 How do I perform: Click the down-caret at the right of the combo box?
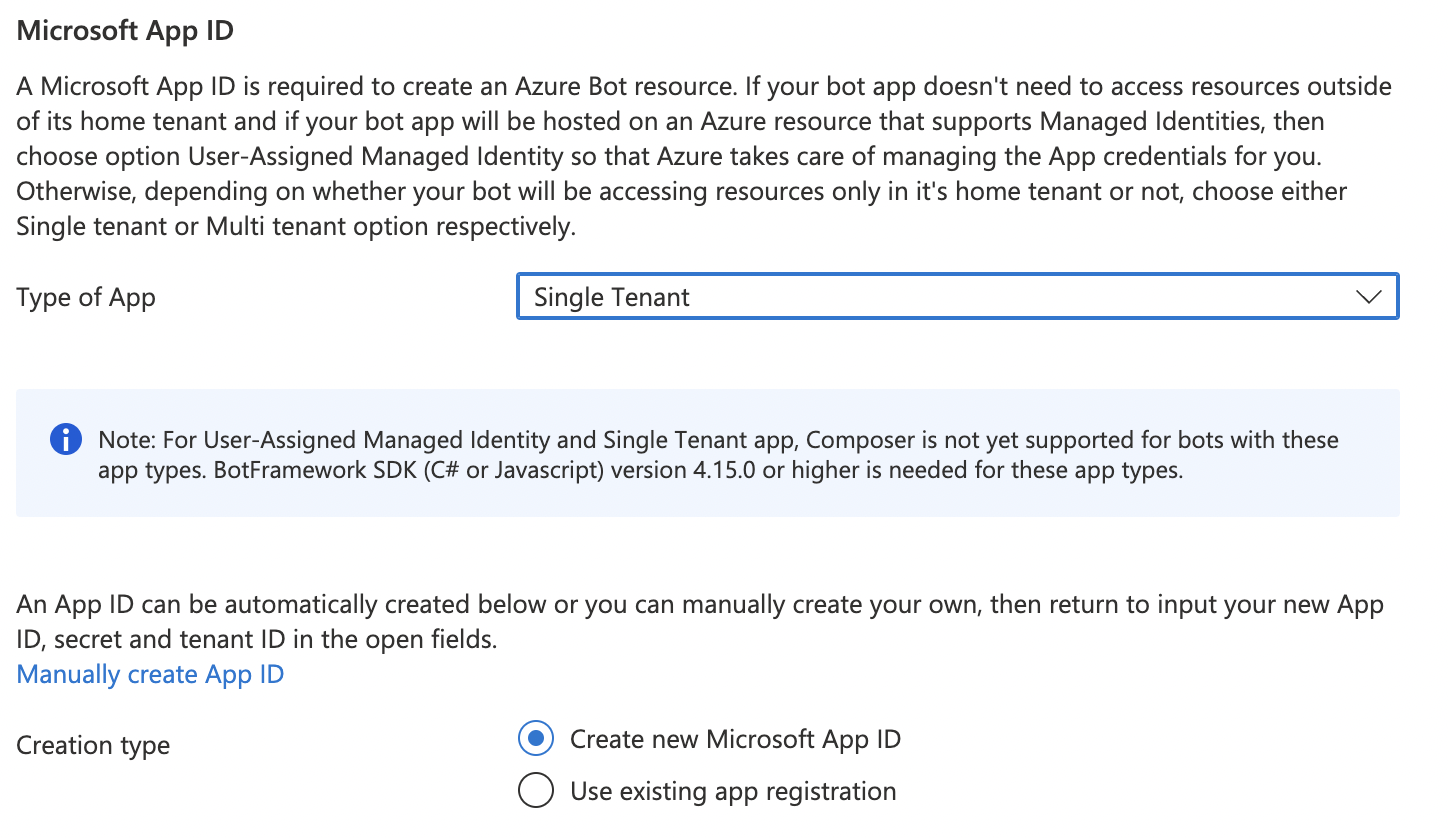pyautogui.click(x=1367, y=296)
